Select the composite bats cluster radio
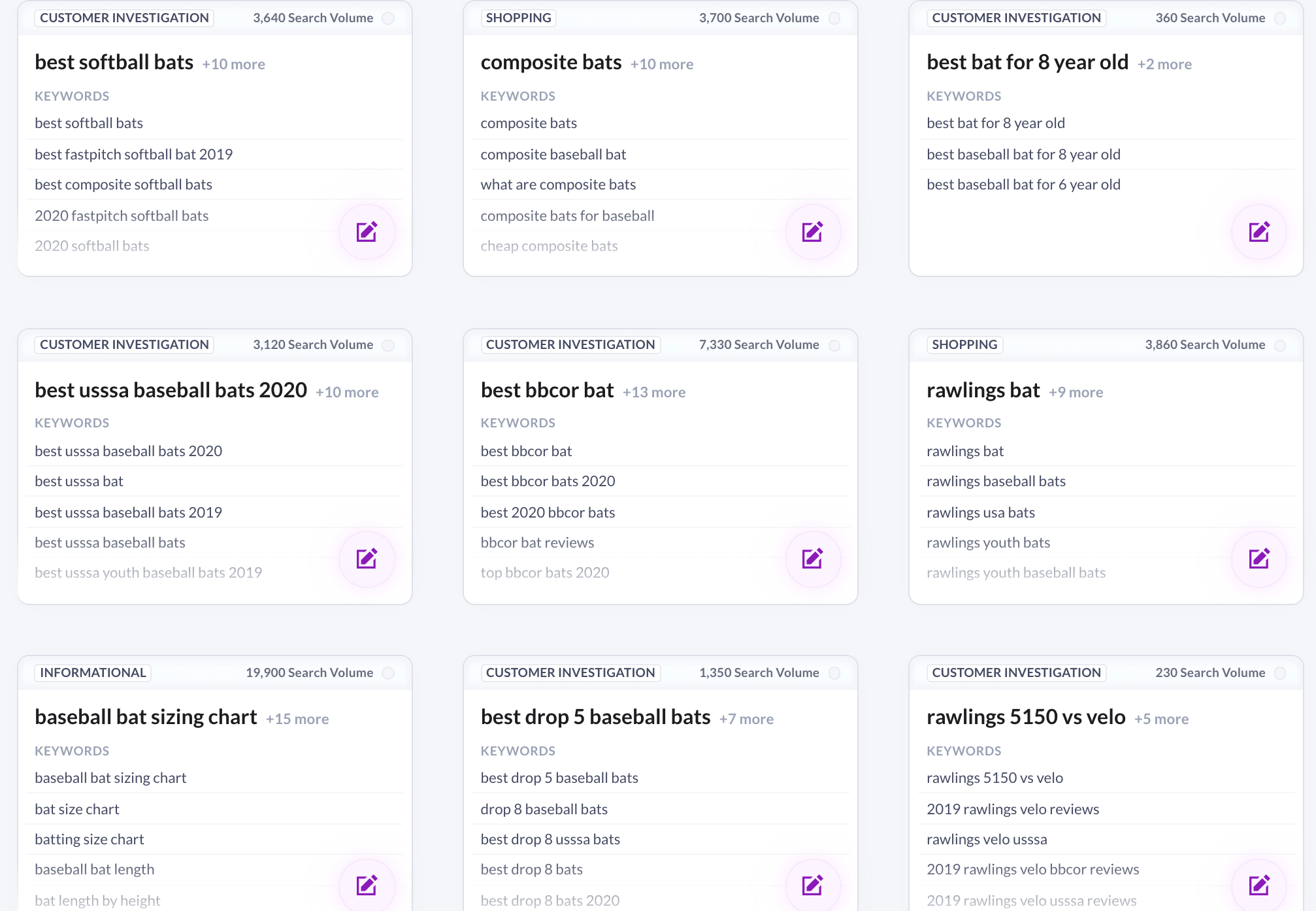Screen dimensions: 1316x911 [x=834, y=18]
